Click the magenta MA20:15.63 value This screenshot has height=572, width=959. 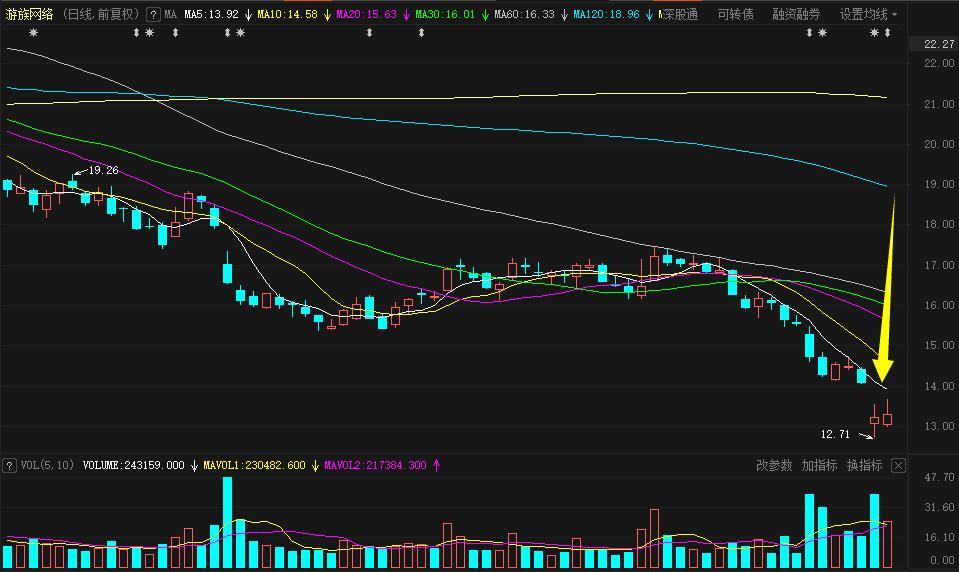click(366, 14)
